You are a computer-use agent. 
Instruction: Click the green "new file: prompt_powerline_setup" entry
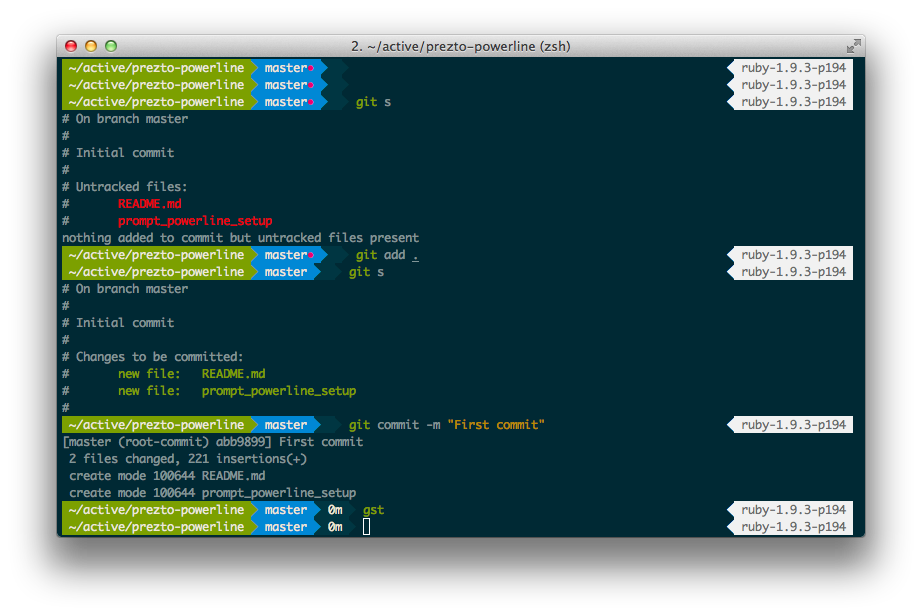click(x=236, y=391)
